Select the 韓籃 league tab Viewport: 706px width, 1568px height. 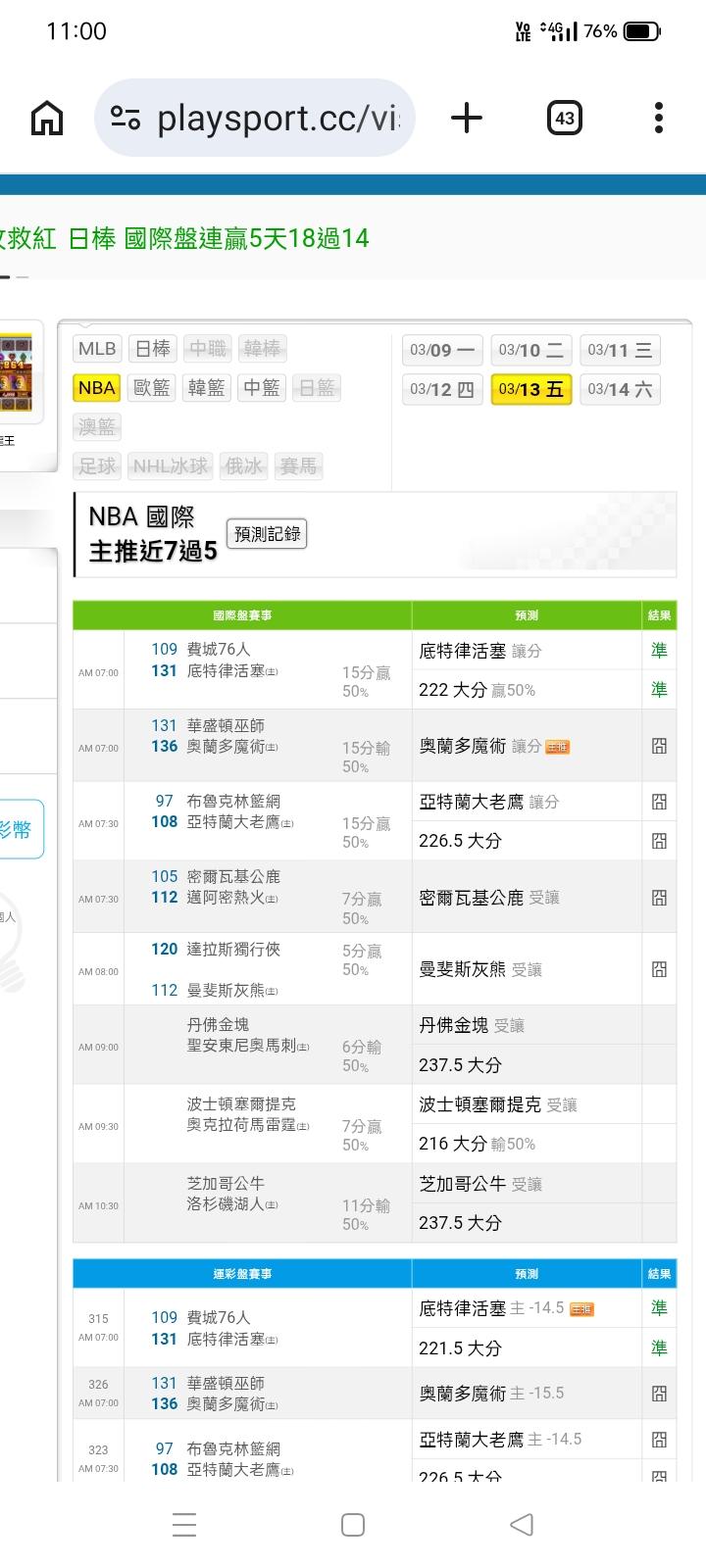click(207, 388)
